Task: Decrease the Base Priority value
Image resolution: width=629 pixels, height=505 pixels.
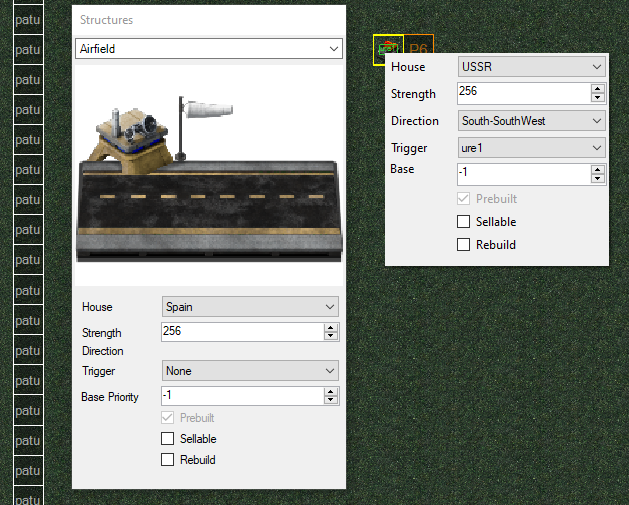Action: click(x=331, y=400)
